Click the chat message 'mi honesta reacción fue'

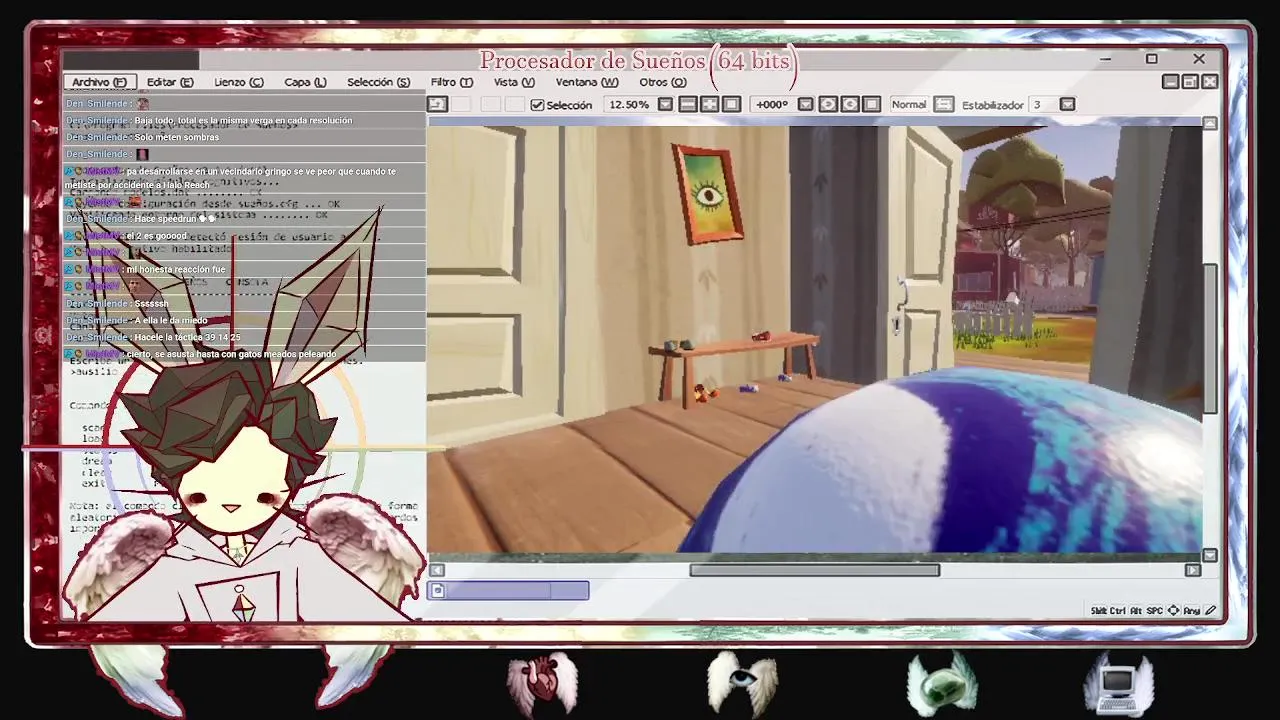tap(176, 270)
